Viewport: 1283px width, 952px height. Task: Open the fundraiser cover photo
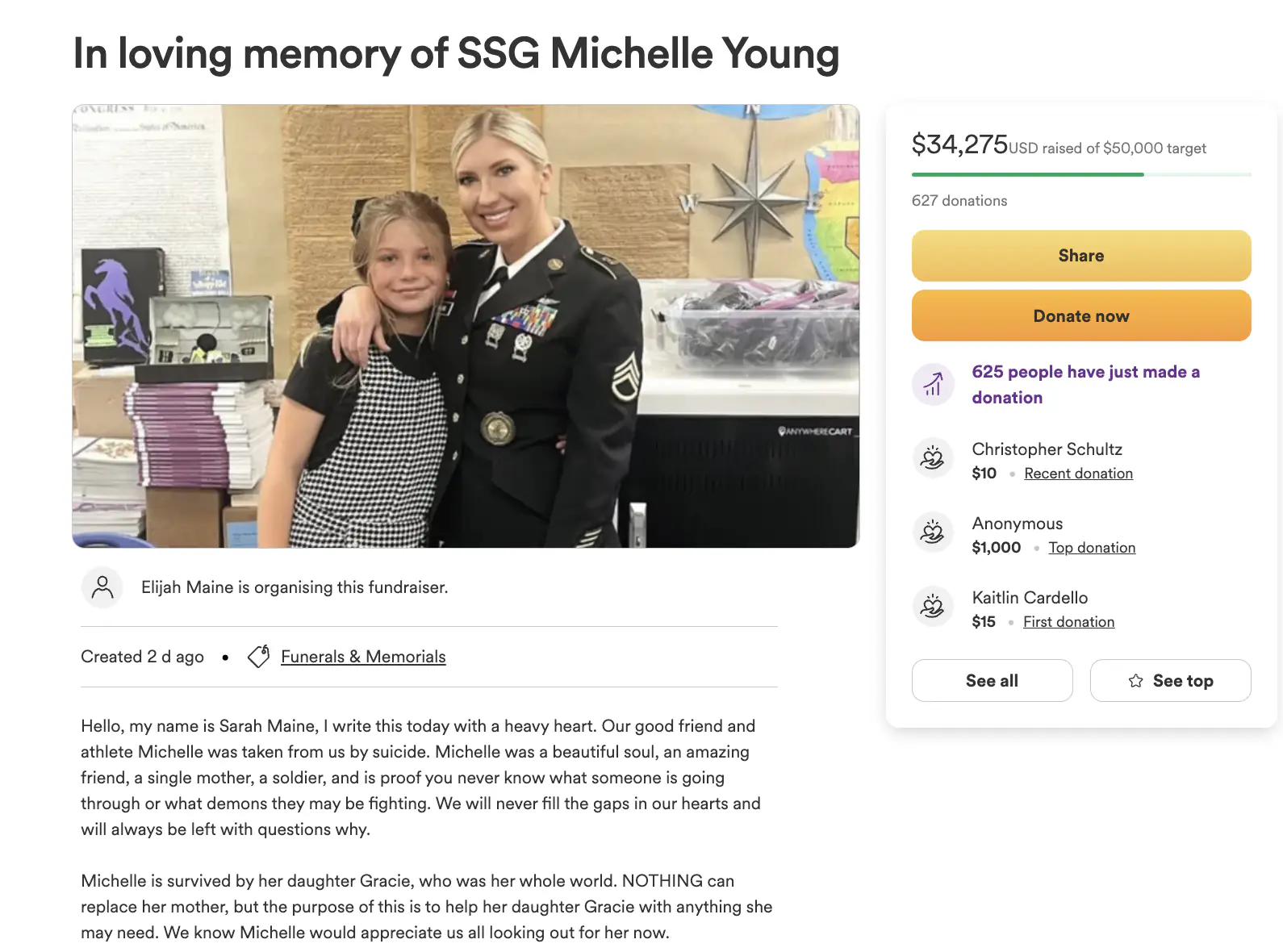click(x=466, y=326)
